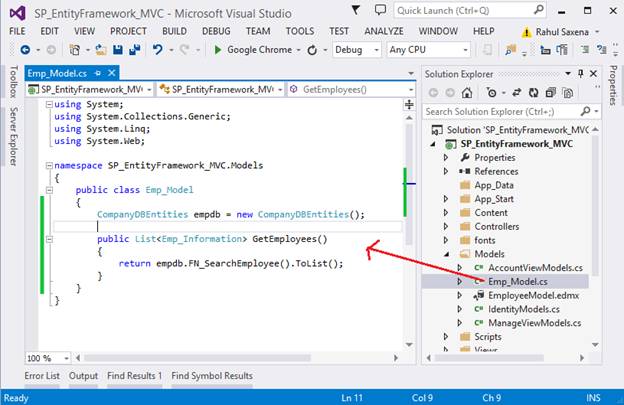Open the Debug configuration dropdown
The image size is (624, 405).
(x=376, y=50)
